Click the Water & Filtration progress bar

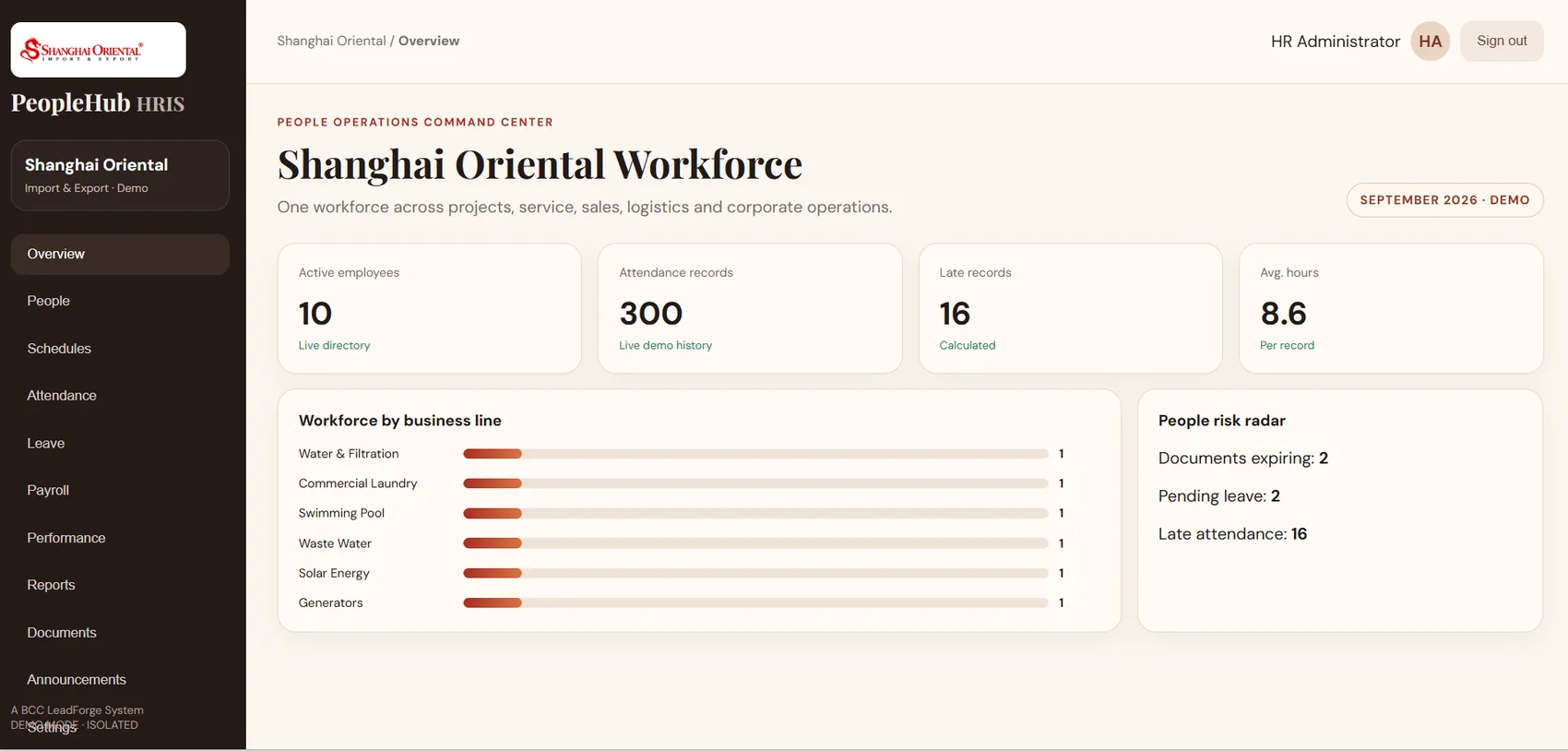(x=755, y=454)
